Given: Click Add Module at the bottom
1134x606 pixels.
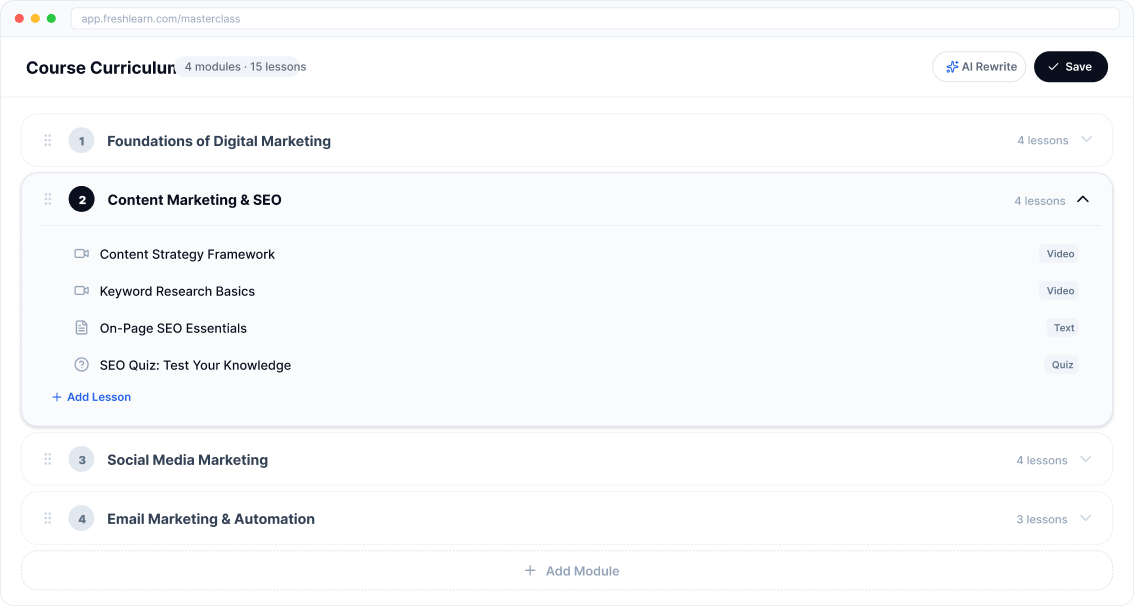Looking at the screenshot, I should pos(571,570).
